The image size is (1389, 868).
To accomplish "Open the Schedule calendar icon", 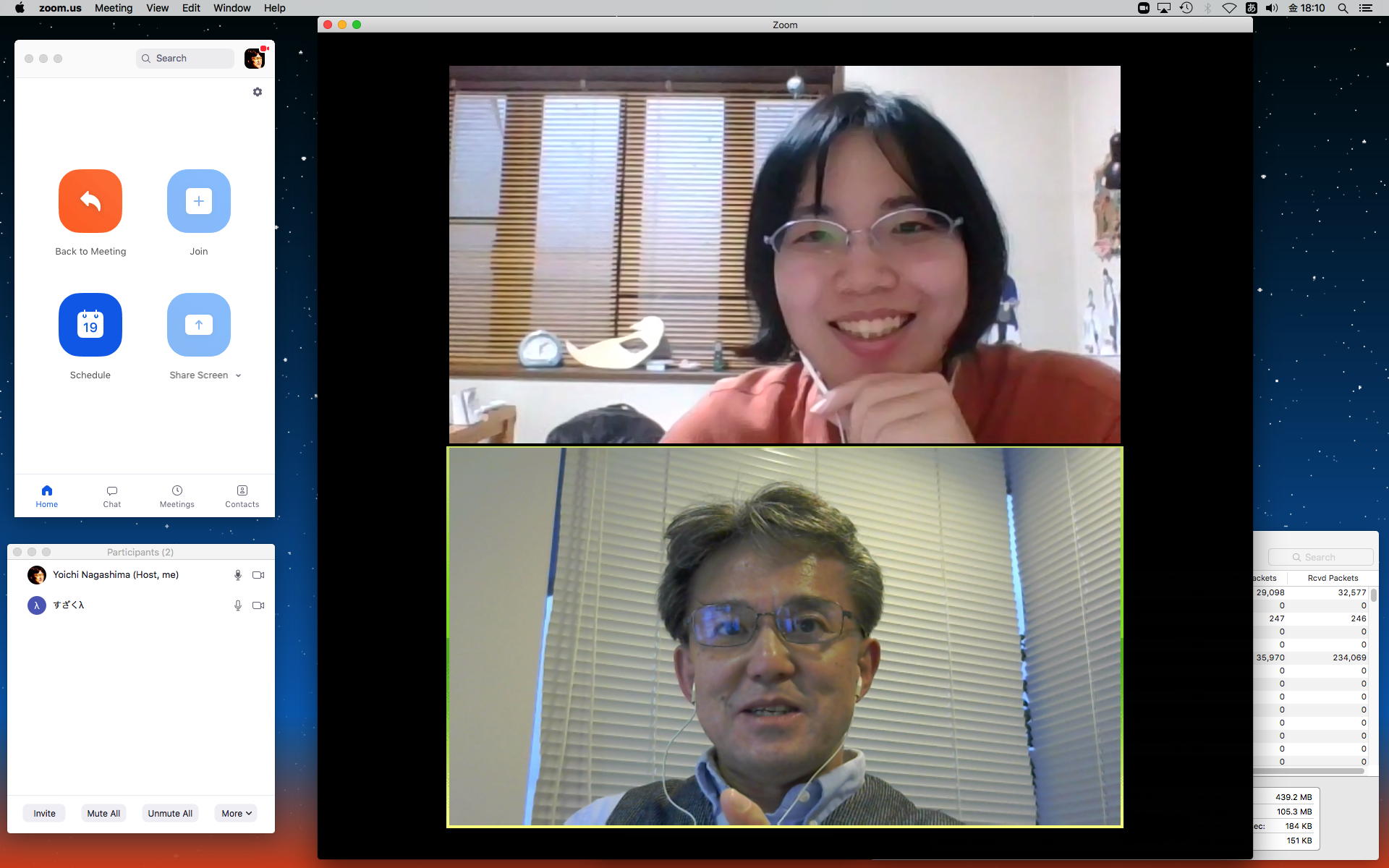I will pos(90,325).
